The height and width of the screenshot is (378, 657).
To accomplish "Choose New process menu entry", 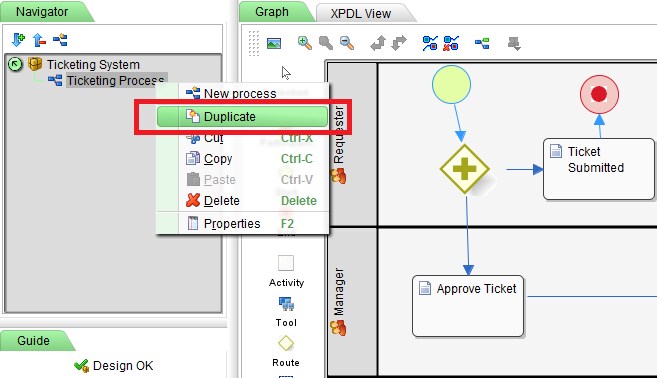I will point(242,93).
